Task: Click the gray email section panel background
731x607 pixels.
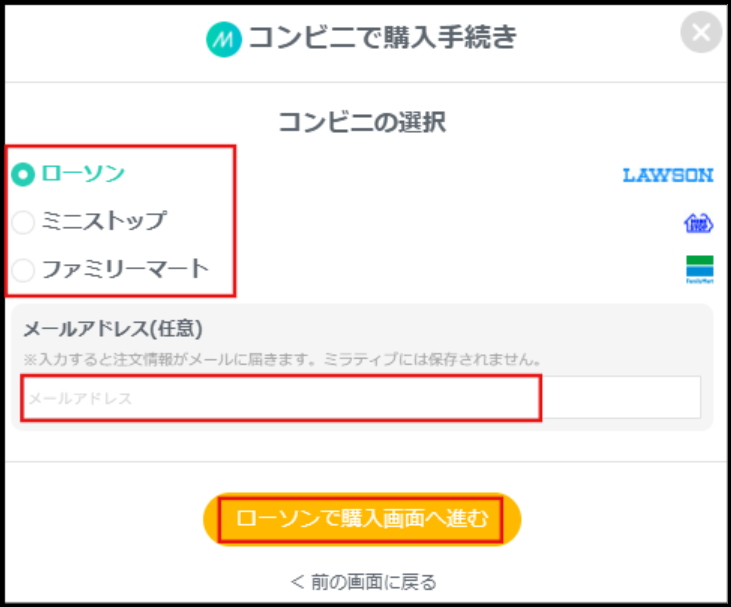Action: [x=600, y=330]
